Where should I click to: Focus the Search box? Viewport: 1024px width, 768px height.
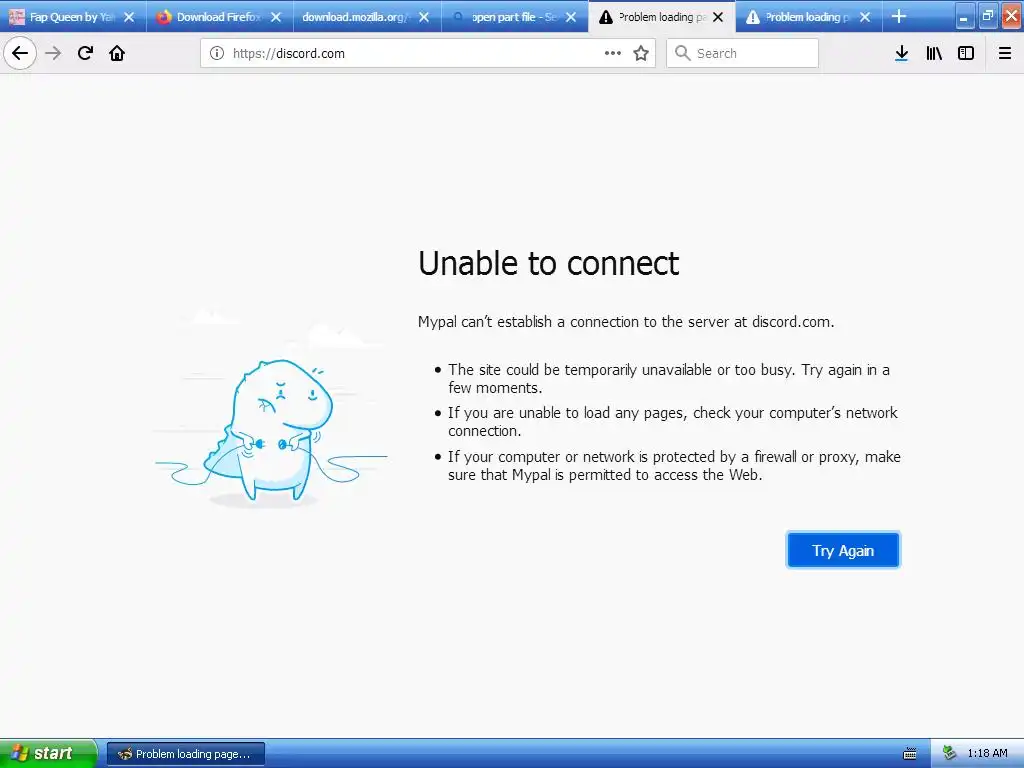click(x=742, y=53)
